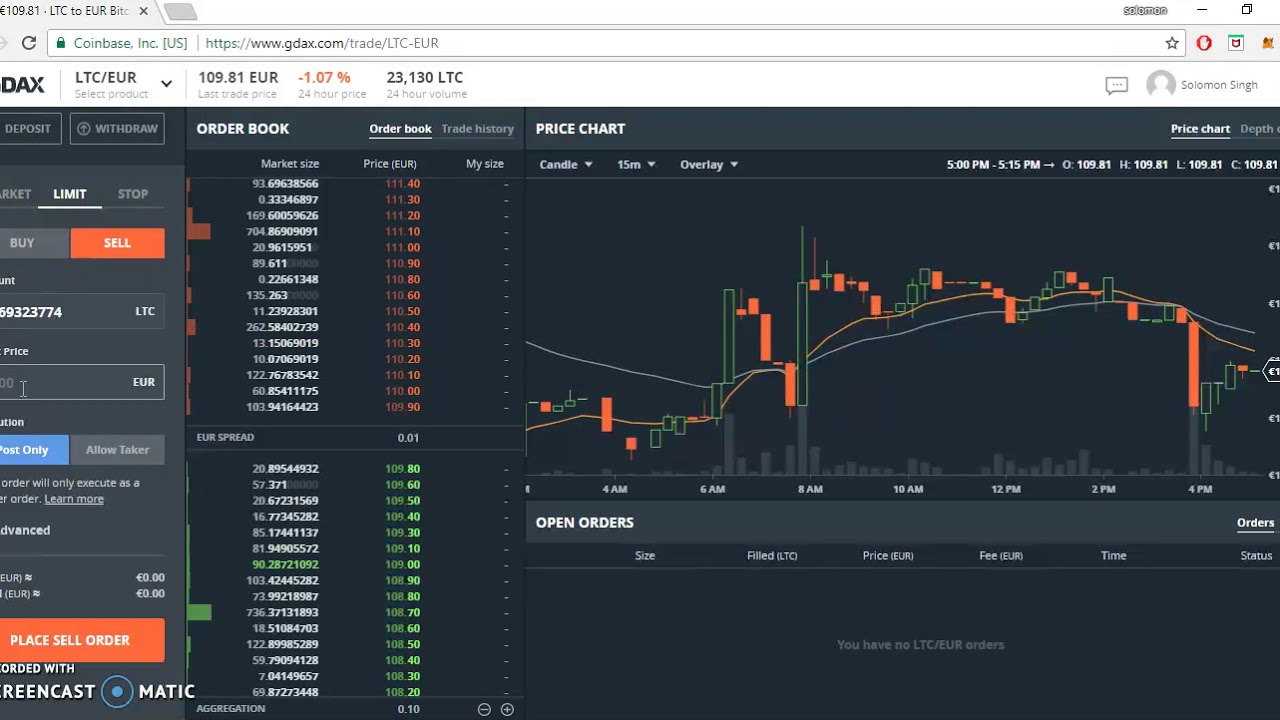Open a new browser tab
The image size is (1280, 720).
180,12
